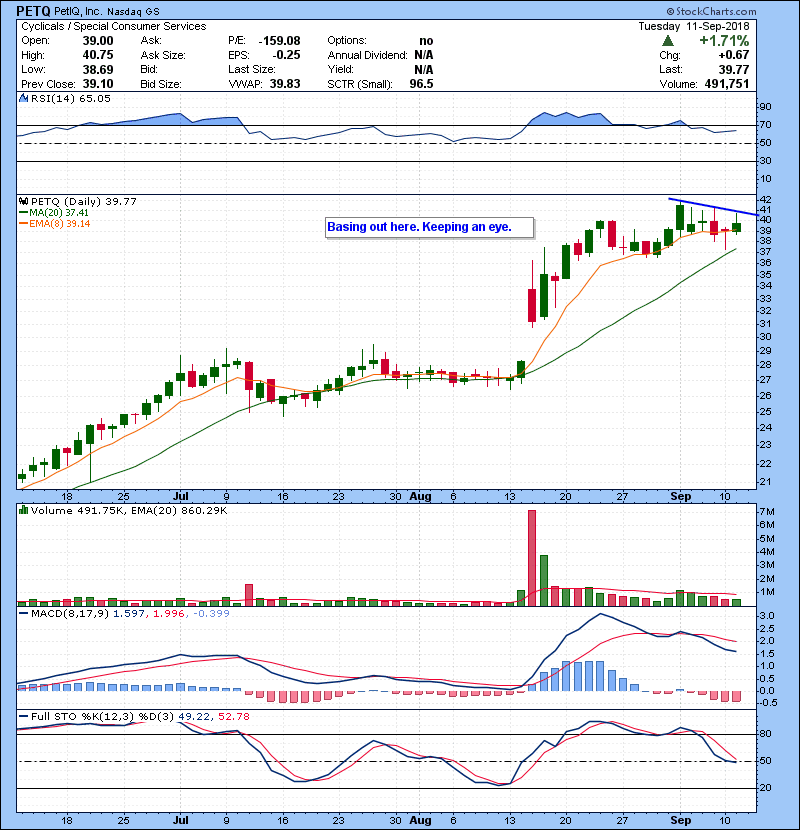Click the Last price value 39.77 in header
Viewport: 800px width, 830px height.
click(x=734, y=69)
